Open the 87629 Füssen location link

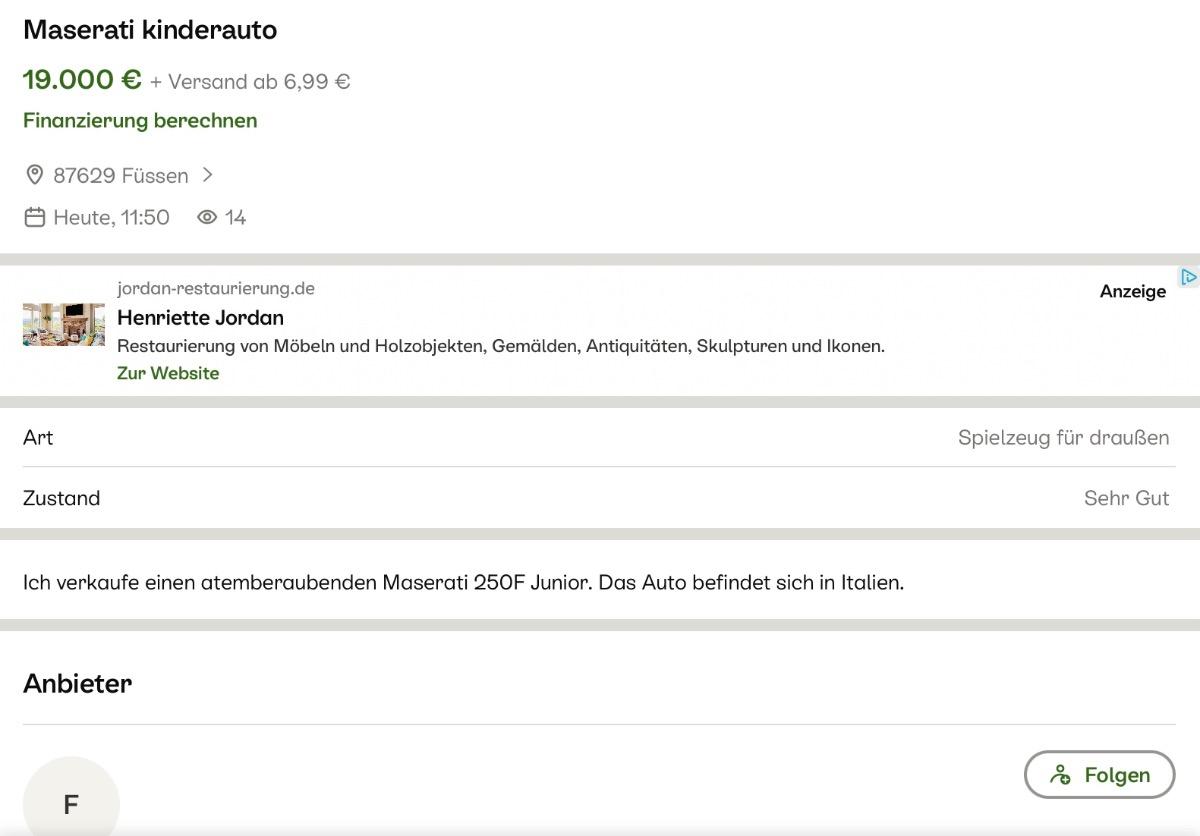tap(120, 176)
